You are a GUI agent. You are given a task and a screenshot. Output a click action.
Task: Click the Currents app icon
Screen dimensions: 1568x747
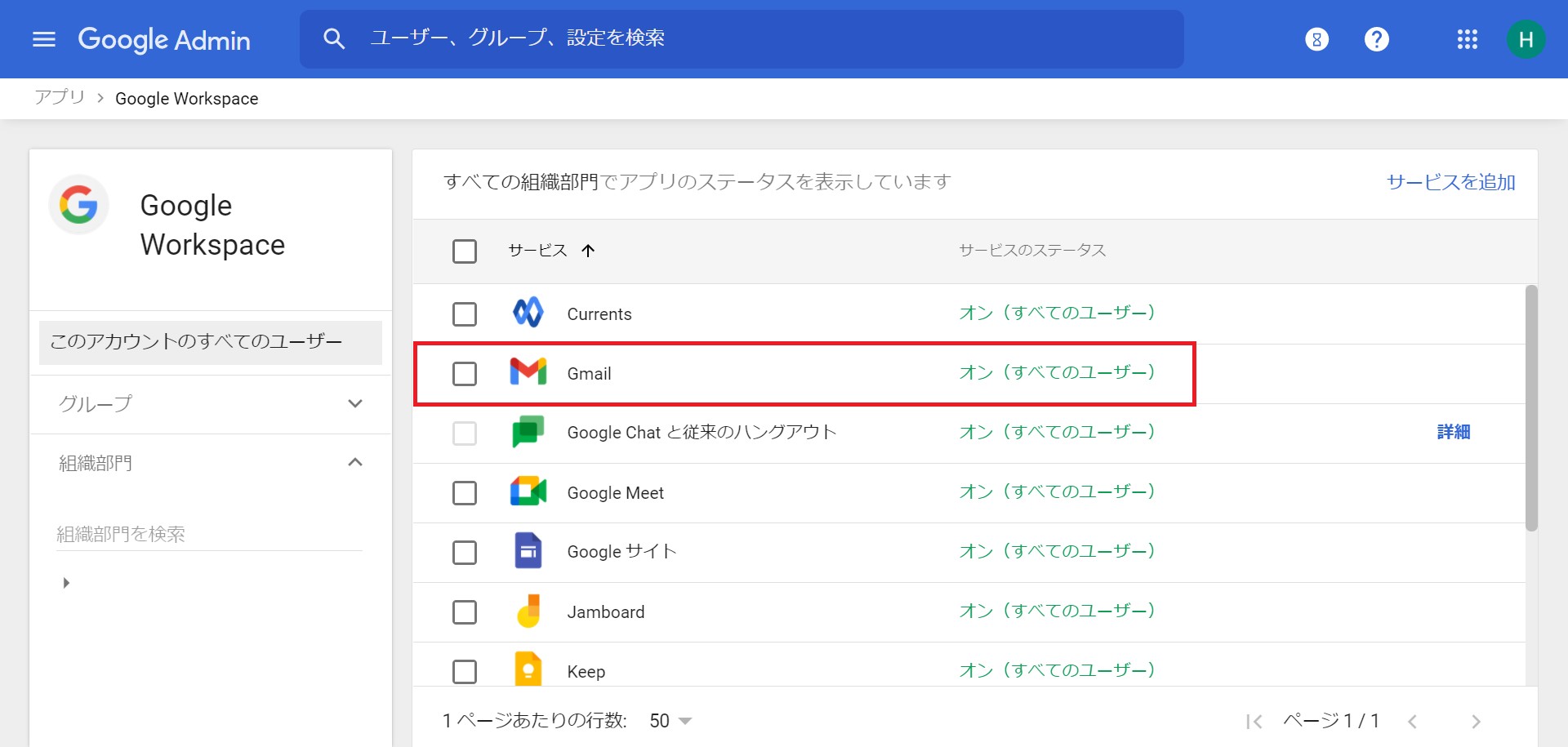coord(528,313)
